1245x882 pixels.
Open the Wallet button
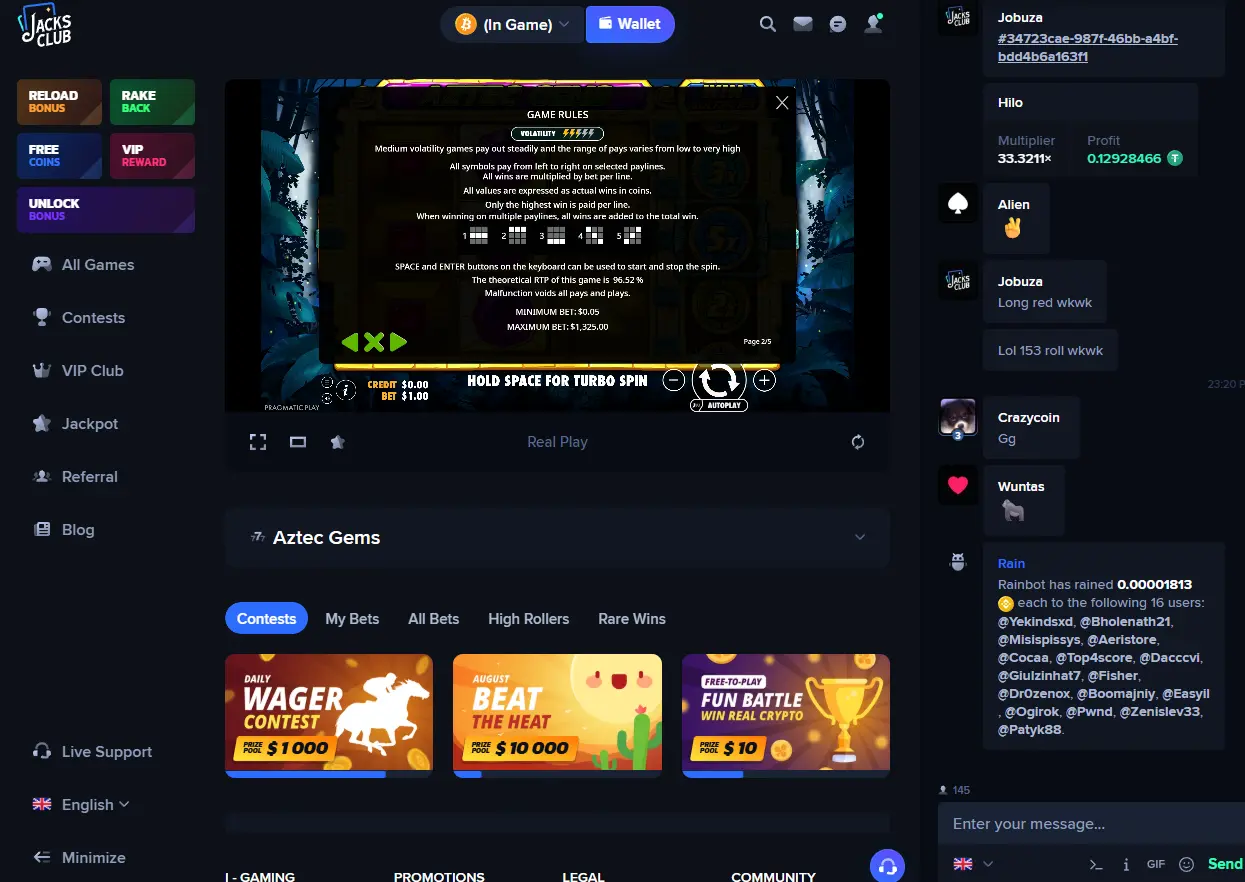point(630,24)
